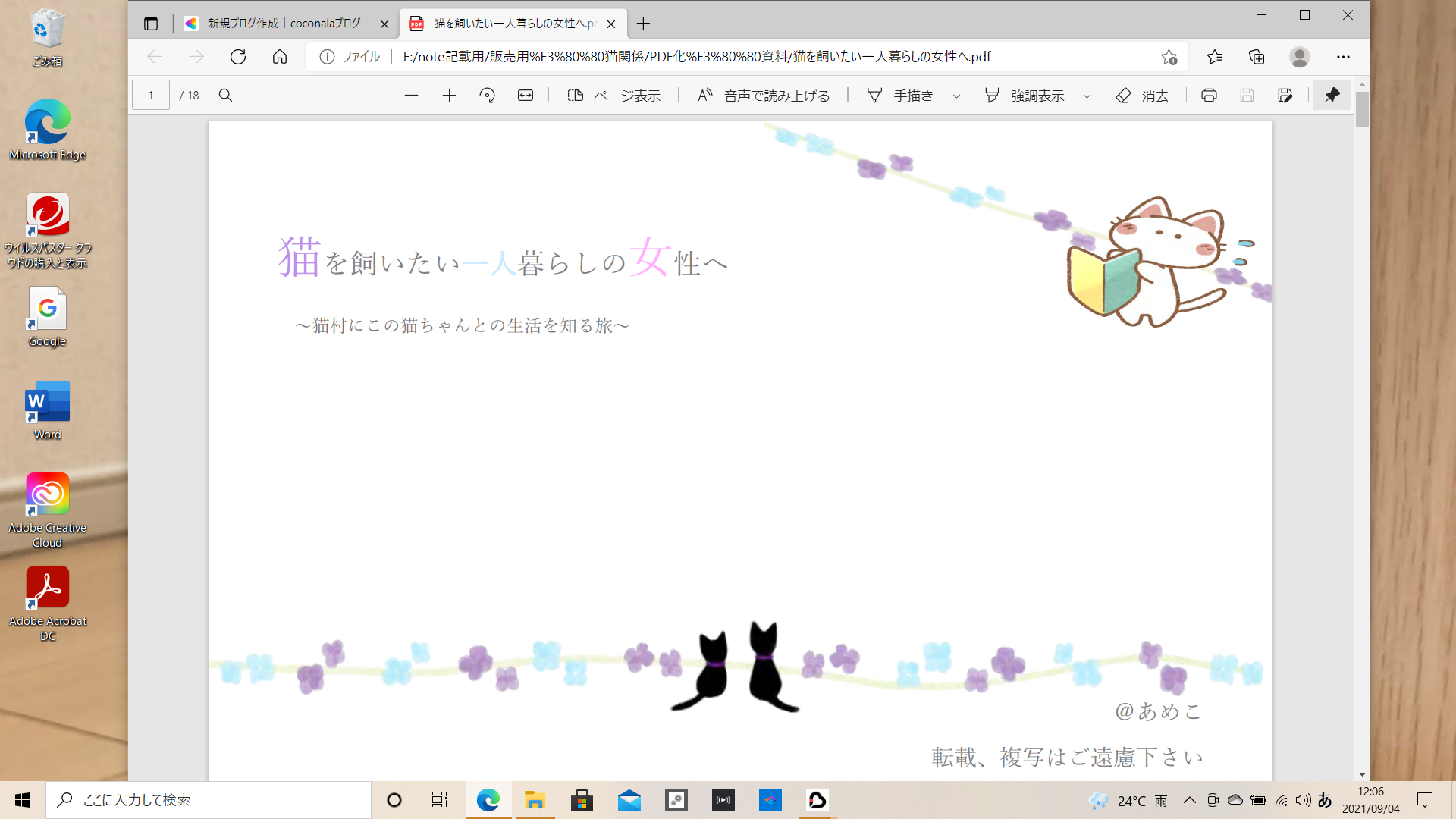Open a new browser tab
This screenshot has width=1456, height=819.
coord(643,24)
